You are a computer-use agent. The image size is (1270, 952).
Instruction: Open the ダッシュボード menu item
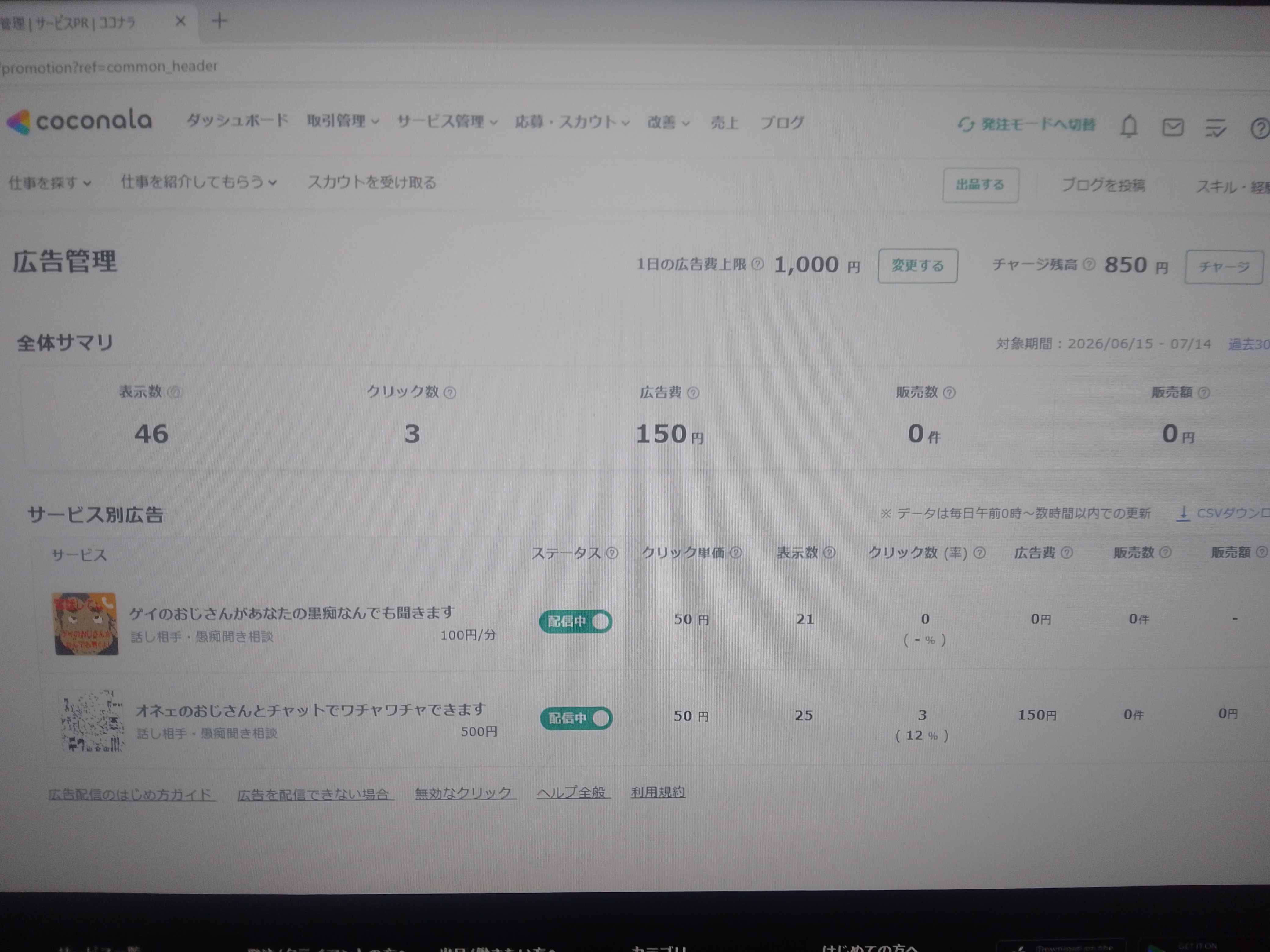point(237,121)
